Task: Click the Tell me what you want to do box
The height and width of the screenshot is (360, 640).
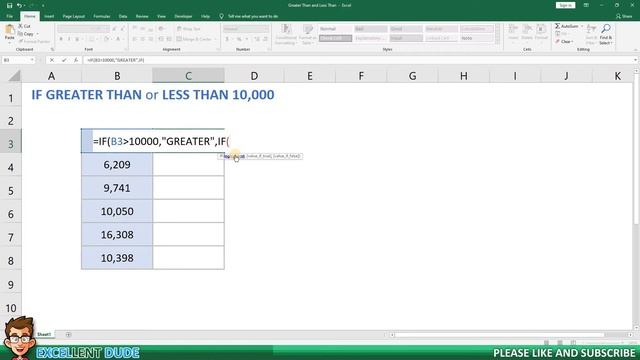Action: pos(253,16)
